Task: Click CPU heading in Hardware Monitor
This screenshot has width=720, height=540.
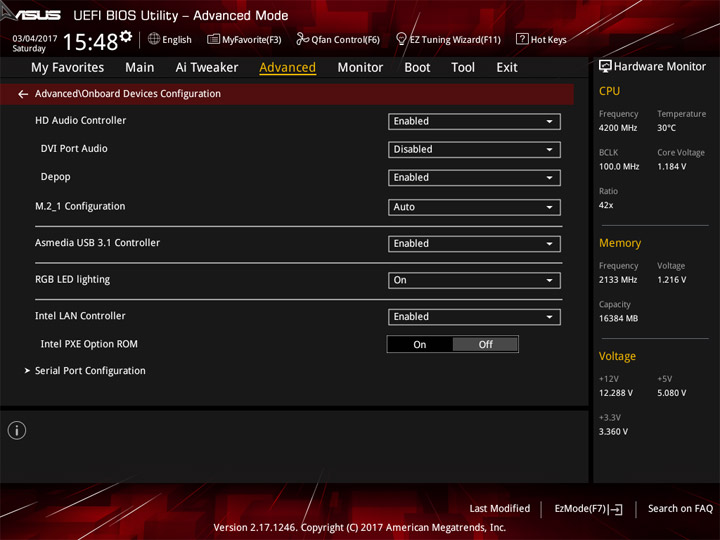Action: tap(609, 91)
